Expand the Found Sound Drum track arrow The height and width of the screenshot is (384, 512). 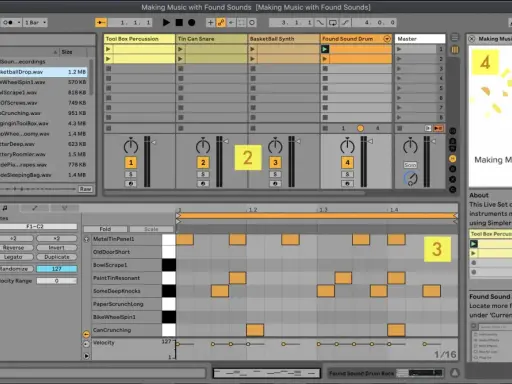point(387,39)
